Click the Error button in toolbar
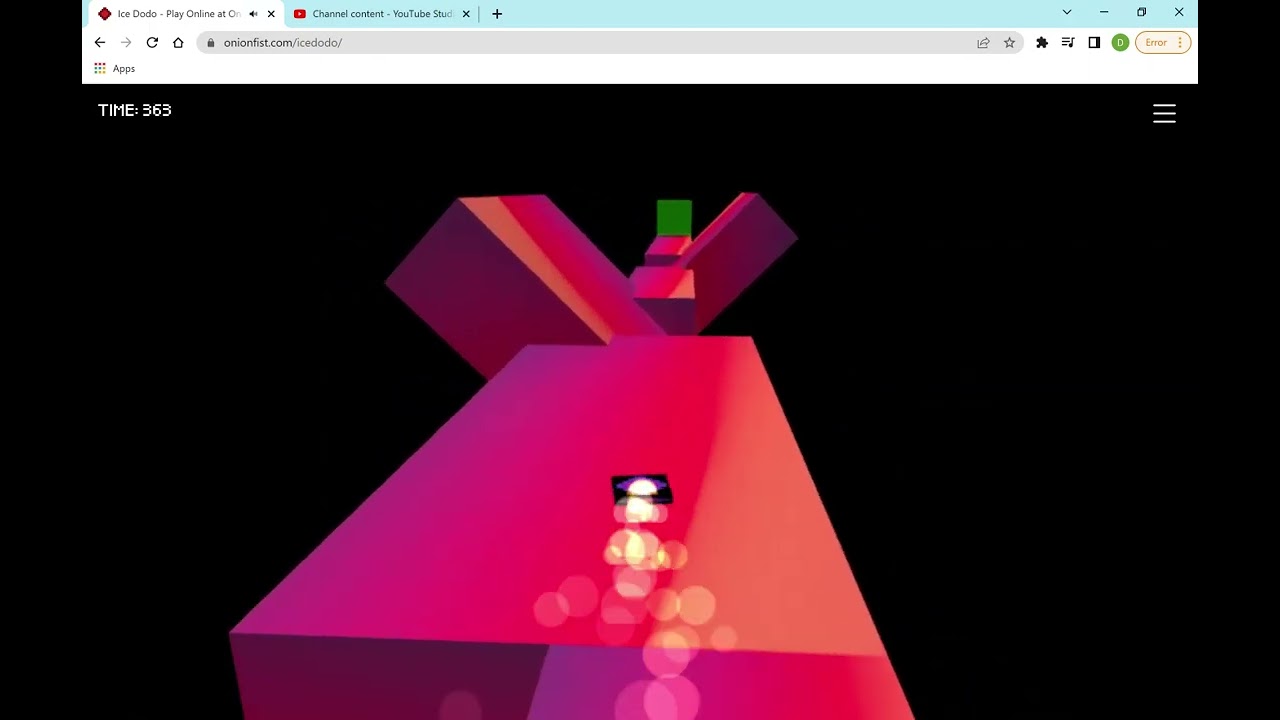 [x=1156, y=43]
